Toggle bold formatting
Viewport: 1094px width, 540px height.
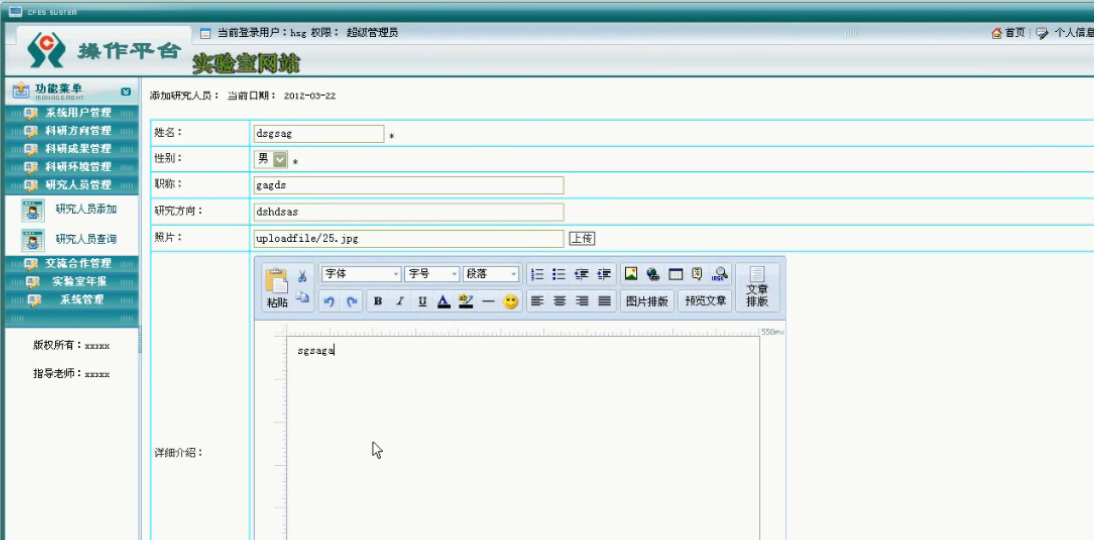pos(377,301)
